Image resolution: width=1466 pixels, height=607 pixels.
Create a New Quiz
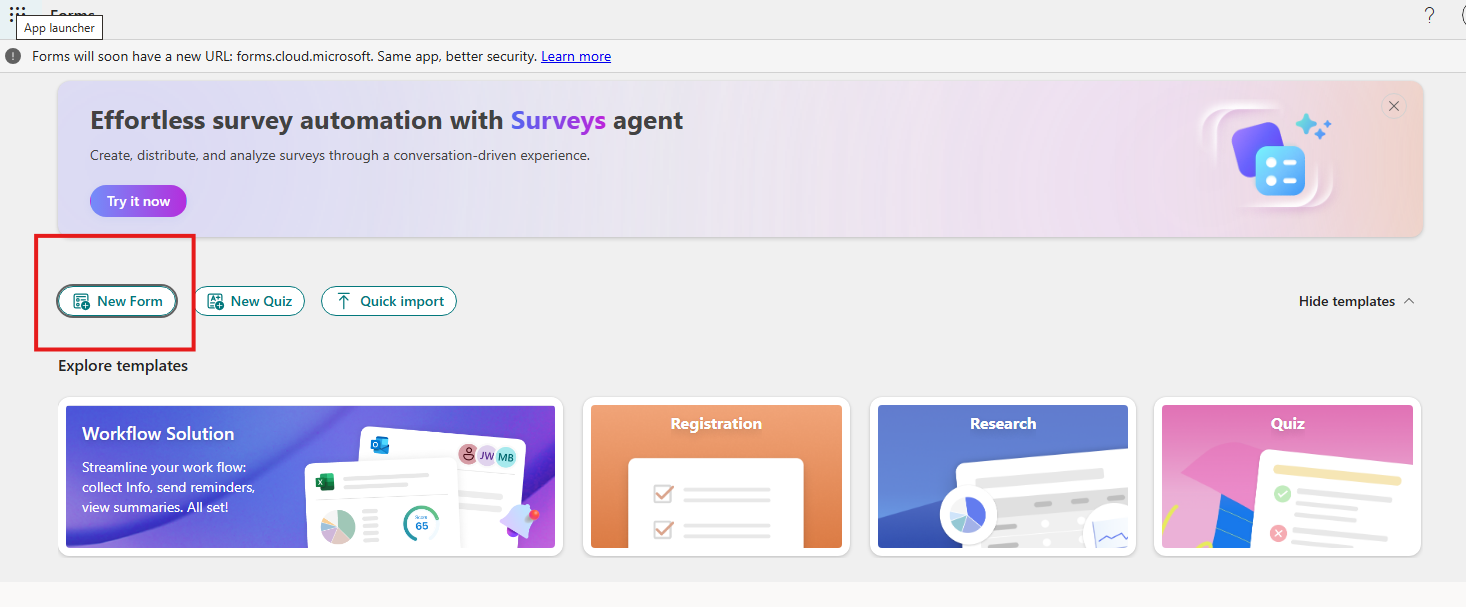[x=249, y=301]
